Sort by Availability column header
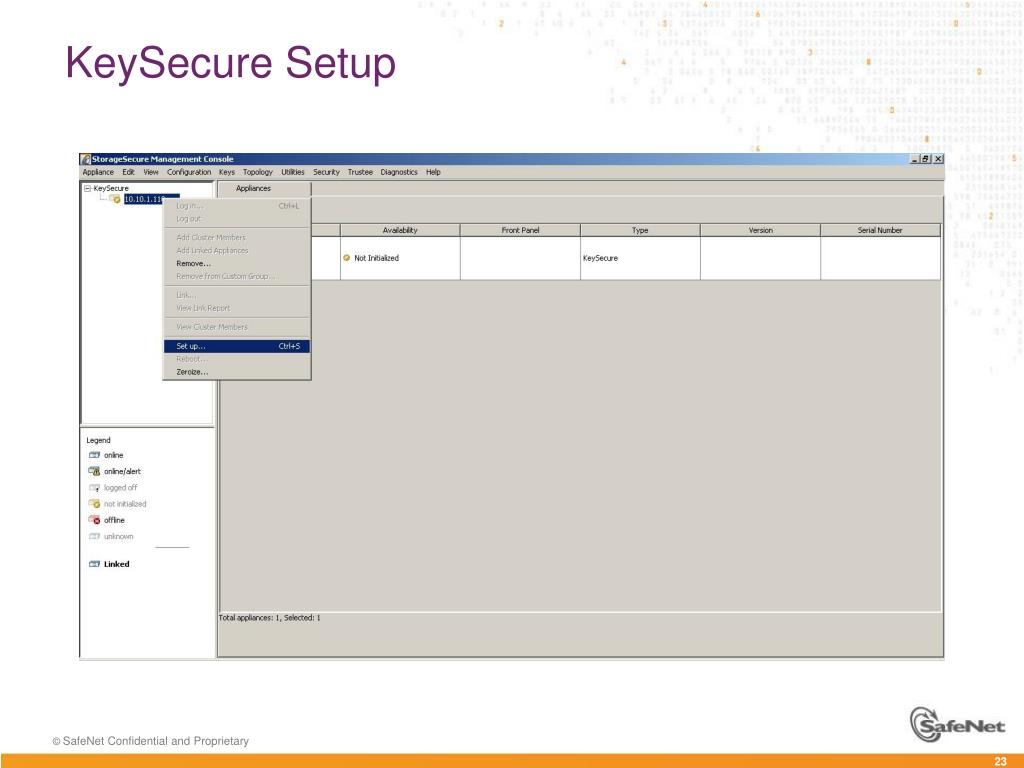Screen dimensions: 1024x768 coord(400,231)
